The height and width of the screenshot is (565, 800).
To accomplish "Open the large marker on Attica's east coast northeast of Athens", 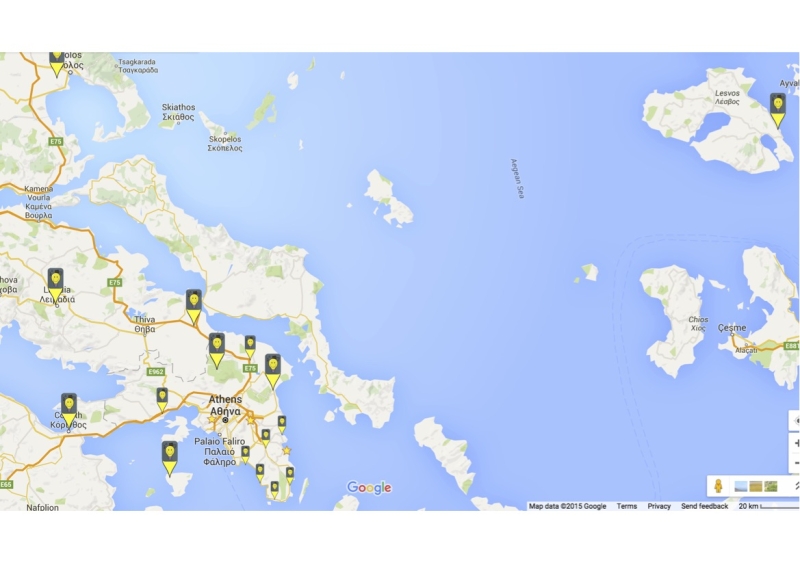I will [273, 371].
